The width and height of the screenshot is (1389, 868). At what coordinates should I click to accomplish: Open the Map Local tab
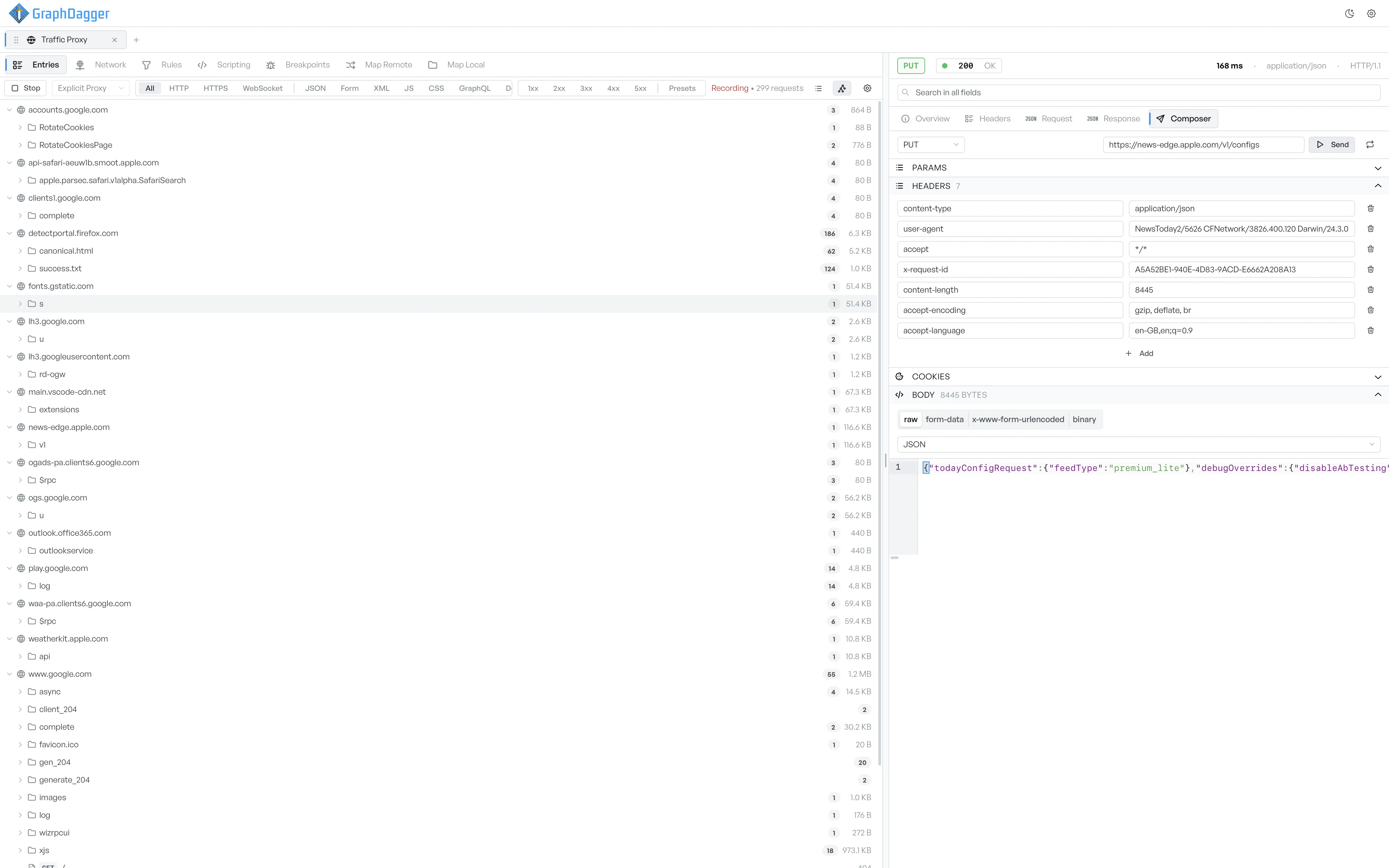click(456, 65)
